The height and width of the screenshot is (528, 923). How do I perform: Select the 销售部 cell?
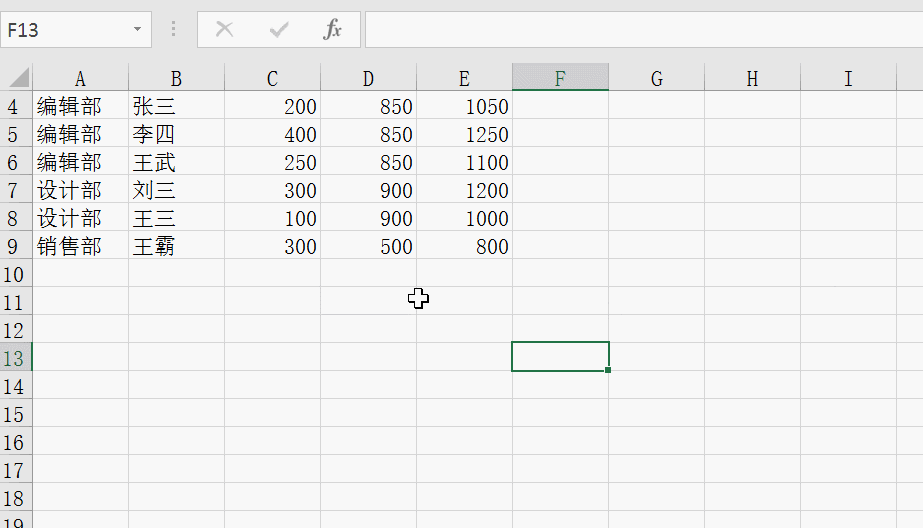pos(80,247)
